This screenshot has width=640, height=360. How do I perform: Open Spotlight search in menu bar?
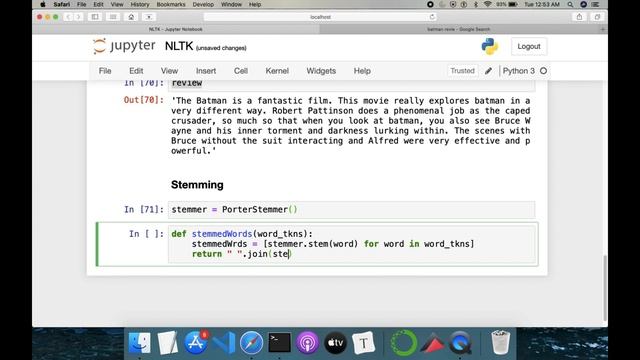click(x=570, y=4)
